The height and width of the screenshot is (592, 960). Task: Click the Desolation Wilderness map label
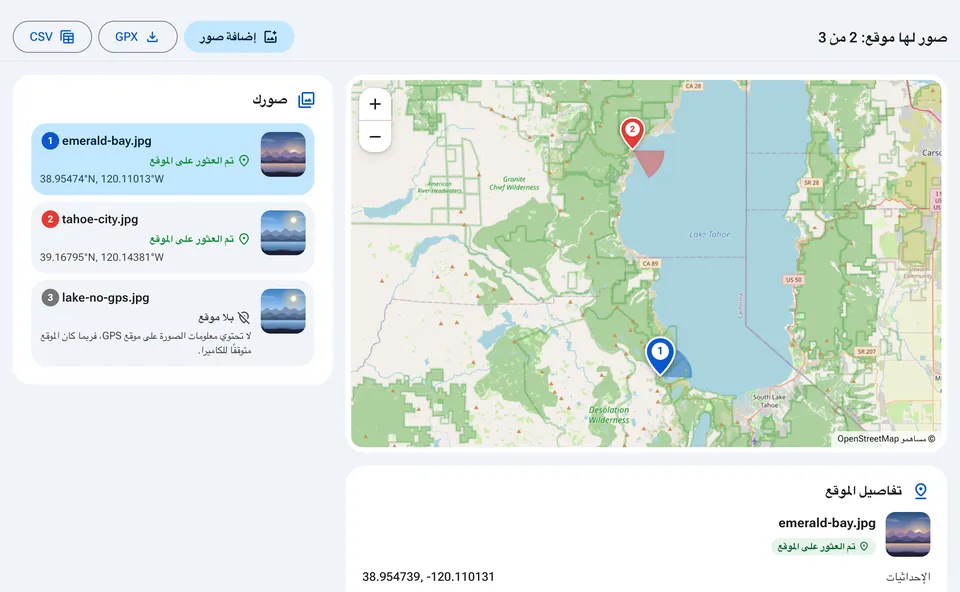pyautogui.click(x=609, y=414)
